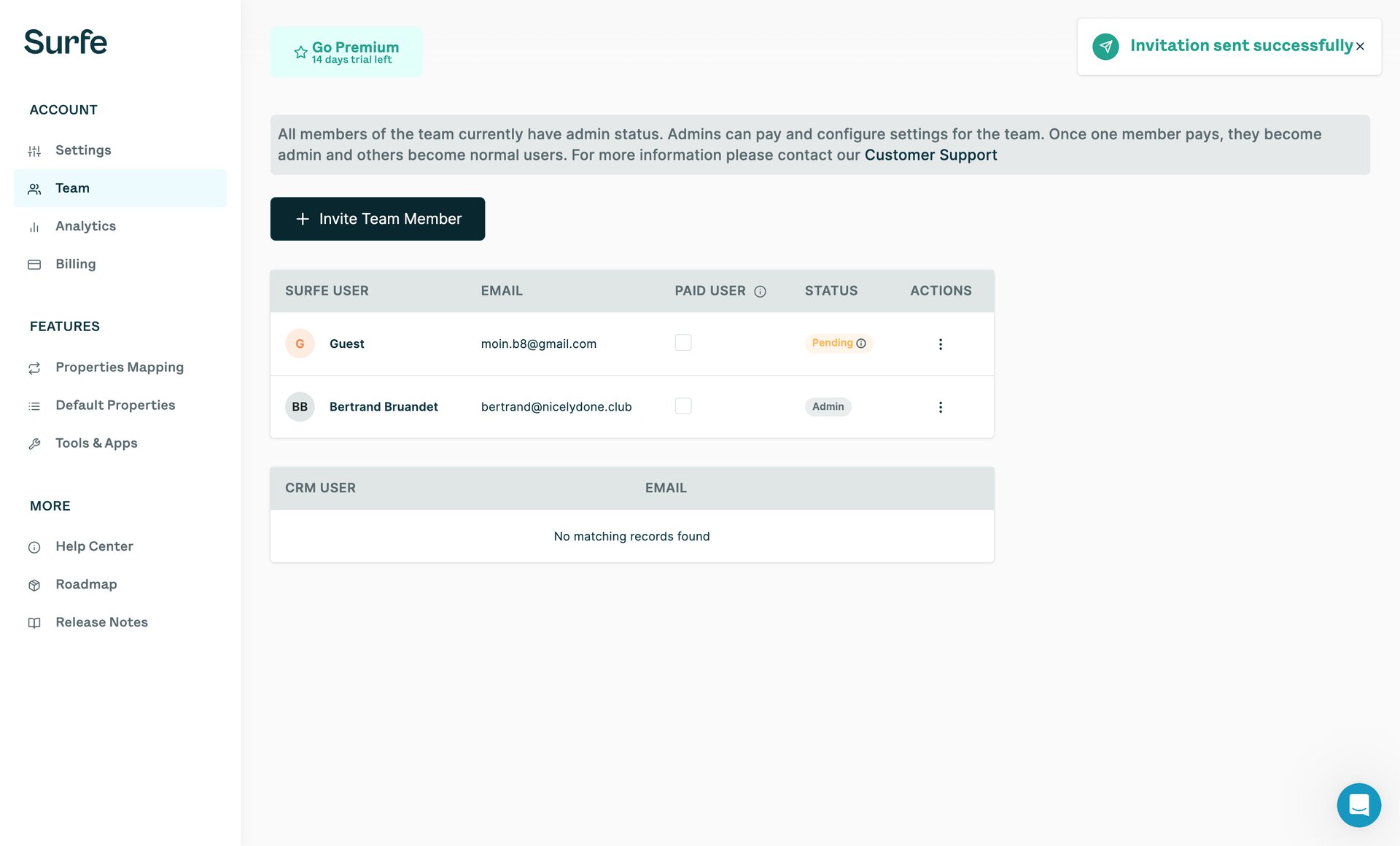Open Properties Mapping
This screenshot has width=1400, height=846.
point(119,367)
